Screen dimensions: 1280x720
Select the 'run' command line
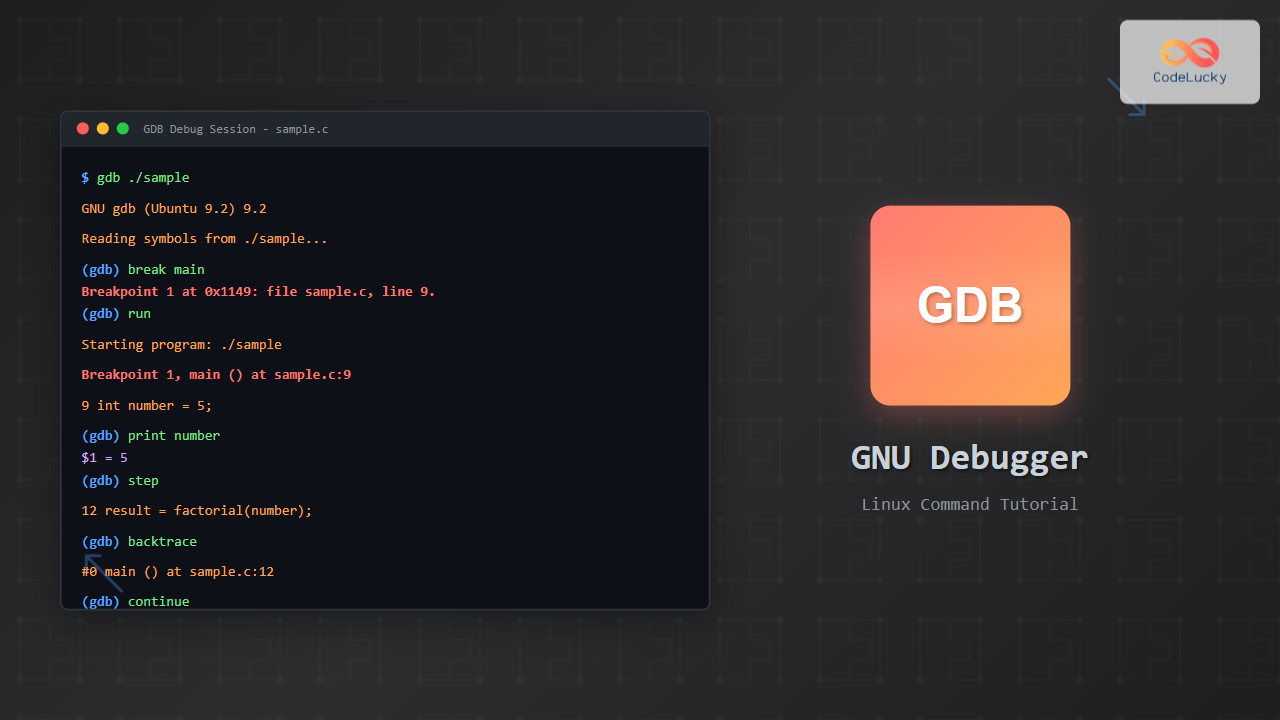[x=139, y=314]
